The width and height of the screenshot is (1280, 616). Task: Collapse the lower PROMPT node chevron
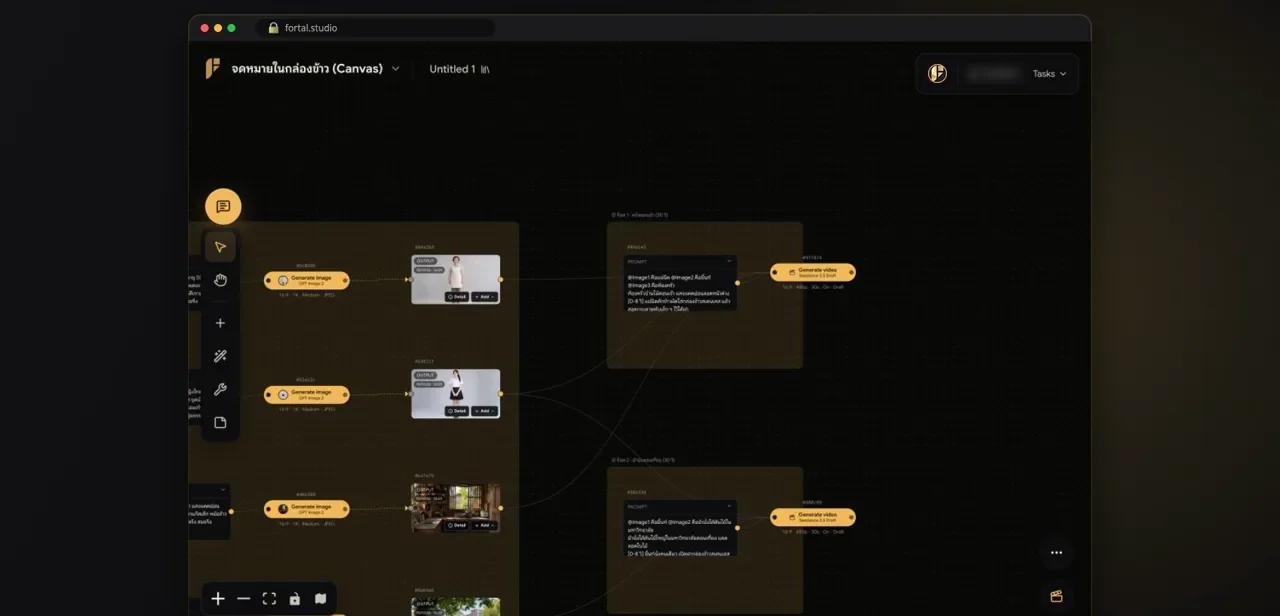point(730,506)
